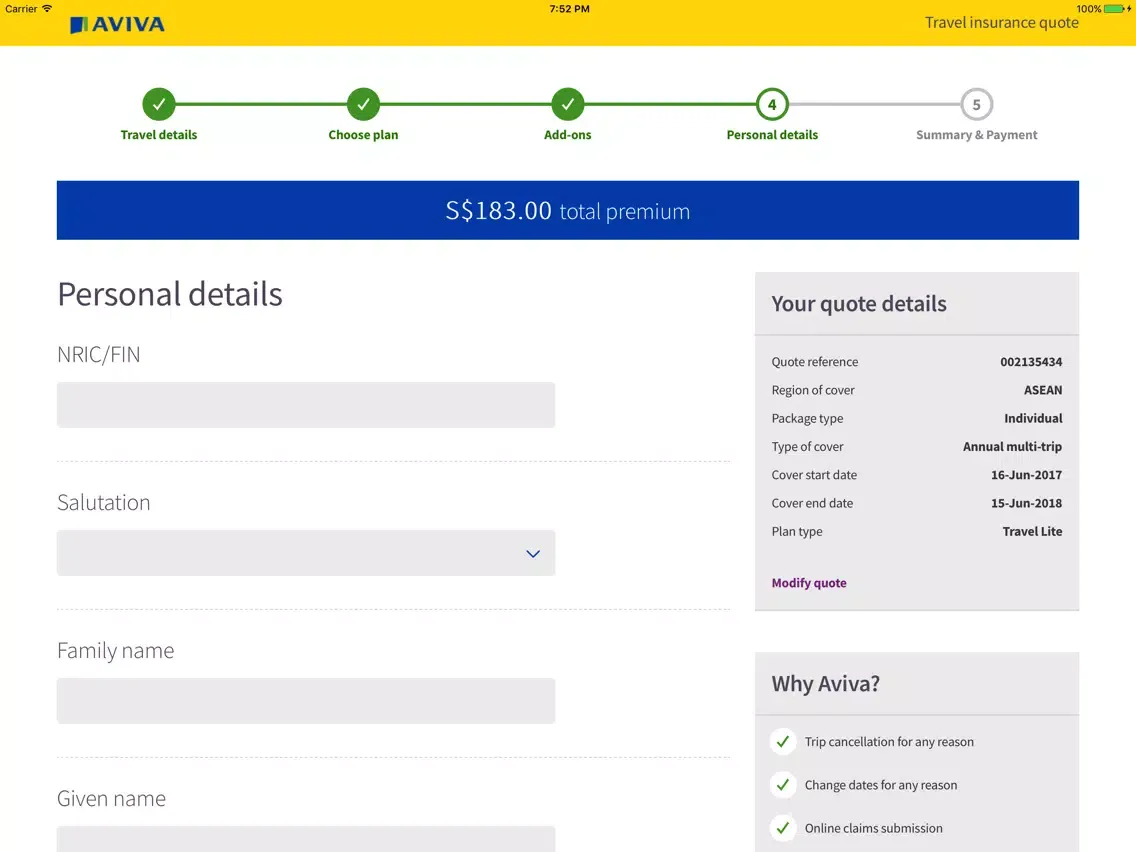
Task: Click Trip cancellation for any reason text
Action: 889,742
